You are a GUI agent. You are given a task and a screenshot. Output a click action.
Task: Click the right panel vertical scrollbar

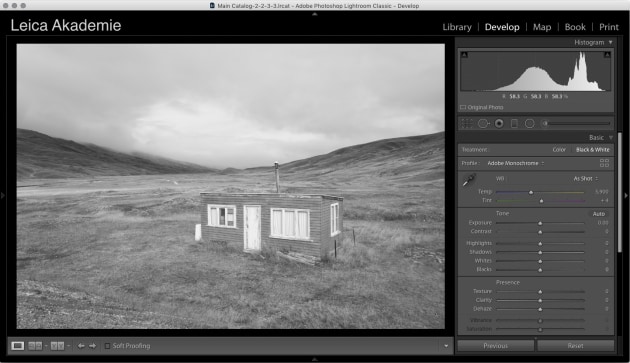620,192
